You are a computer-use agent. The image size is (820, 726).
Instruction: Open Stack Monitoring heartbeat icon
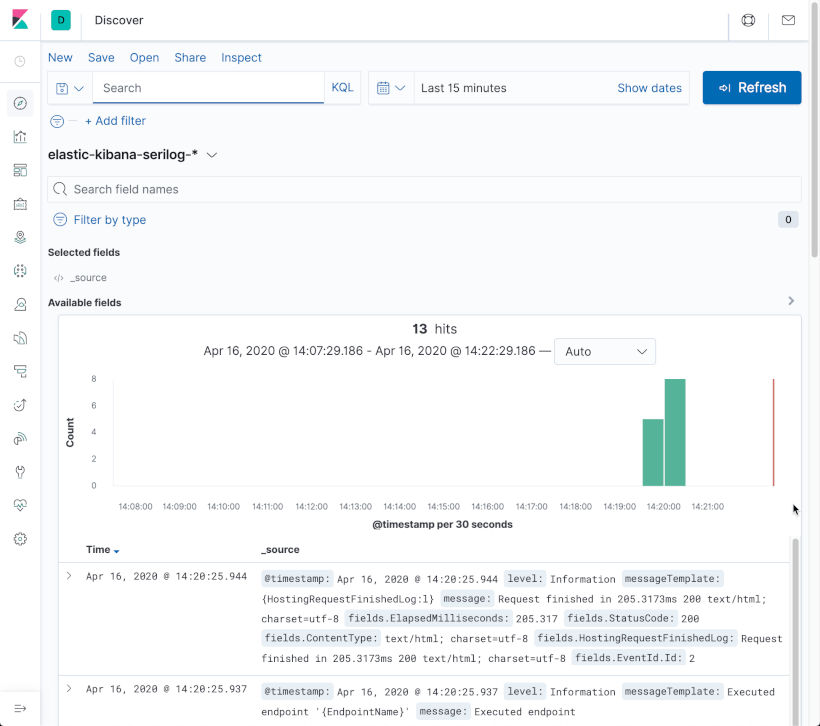pyautogui.click(x=20, y=505)
